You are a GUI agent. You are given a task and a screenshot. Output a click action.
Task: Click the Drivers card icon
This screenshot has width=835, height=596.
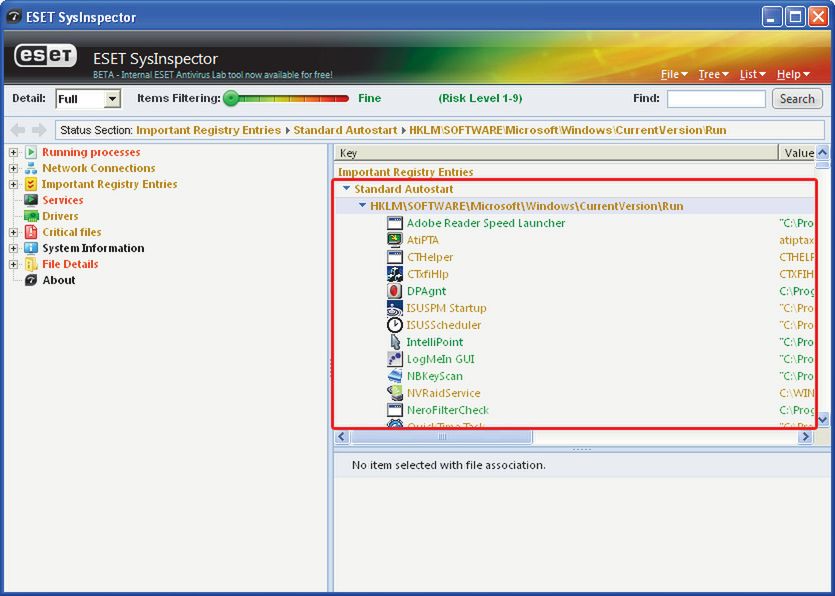point(31,216)
